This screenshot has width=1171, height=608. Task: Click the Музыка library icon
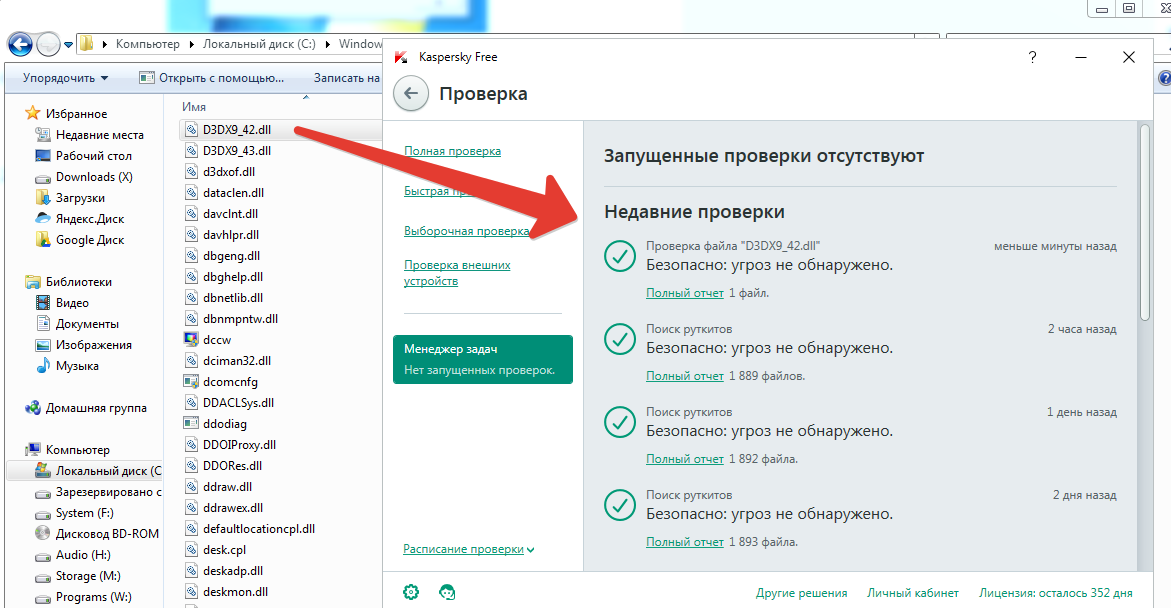pos(43,365)
